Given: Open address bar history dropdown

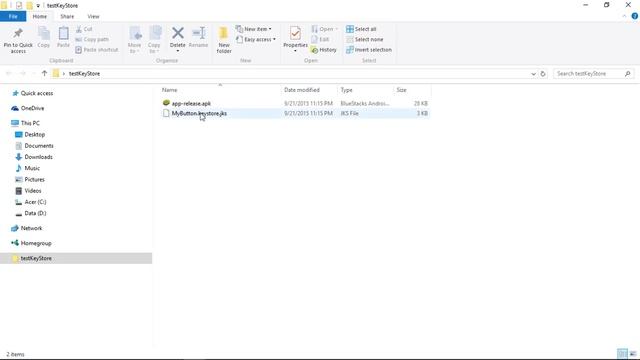Looking at the screenshot, I should (533, 74).
